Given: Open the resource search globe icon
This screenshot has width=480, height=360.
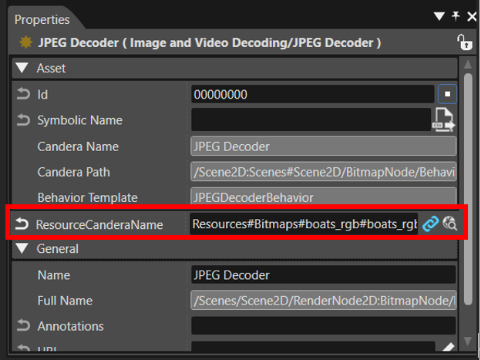Looking at the screenshot, I should point(450,223).
